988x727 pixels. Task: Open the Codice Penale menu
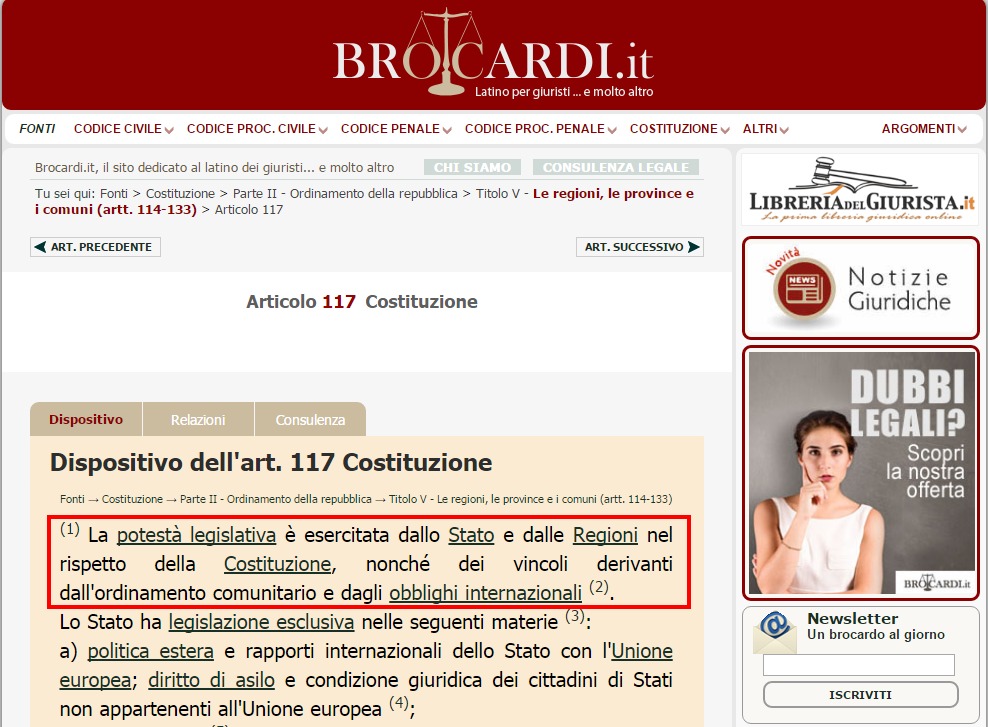tap(390, 129)
